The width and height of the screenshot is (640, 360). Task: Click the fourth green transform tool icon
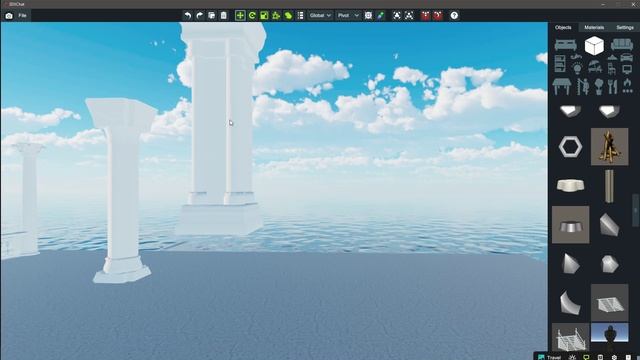tap(276, 16)
